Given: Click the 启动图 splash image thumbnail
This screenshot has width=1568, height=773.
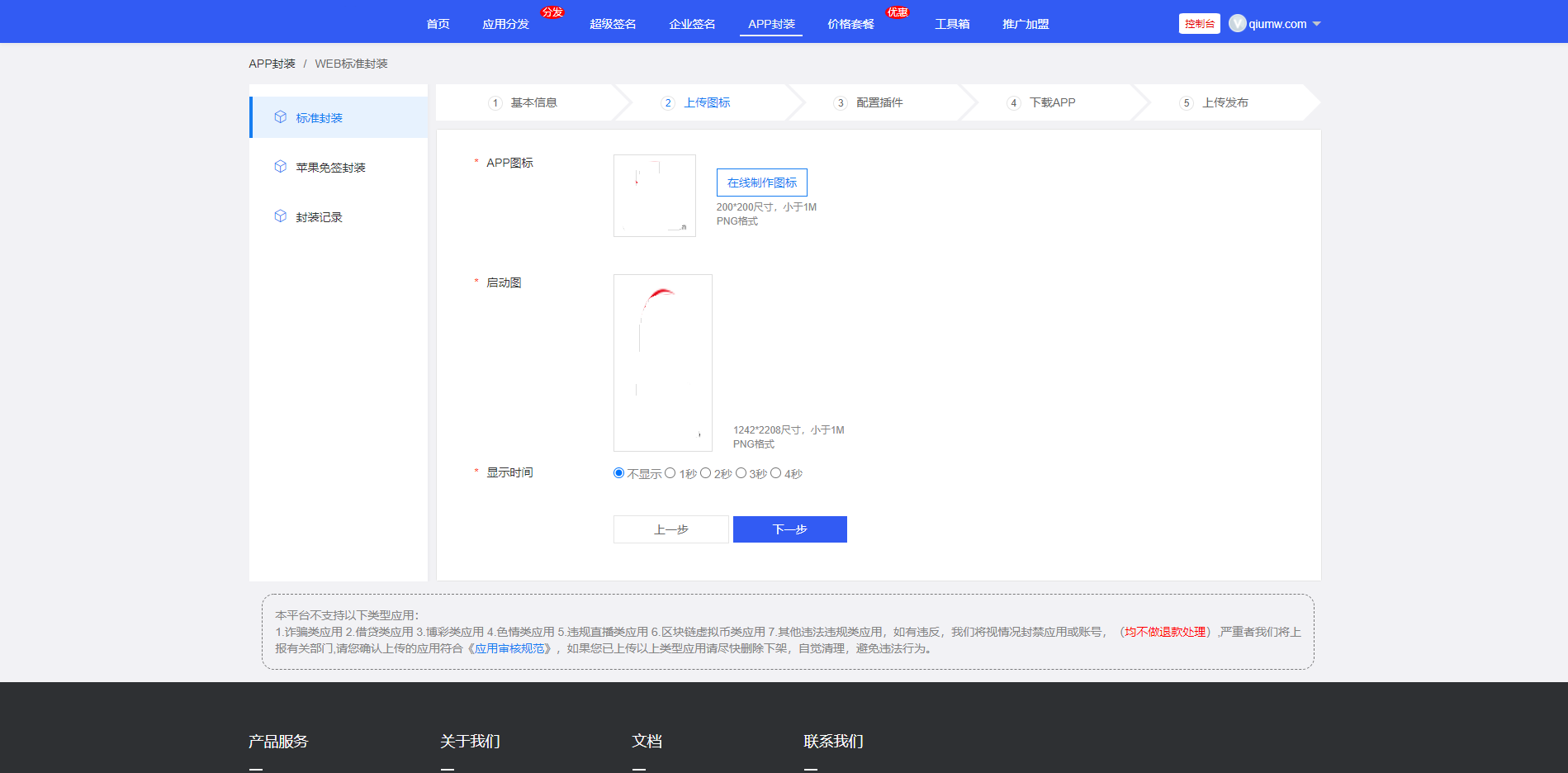Looking at the screenshot, I should point(663,363).
